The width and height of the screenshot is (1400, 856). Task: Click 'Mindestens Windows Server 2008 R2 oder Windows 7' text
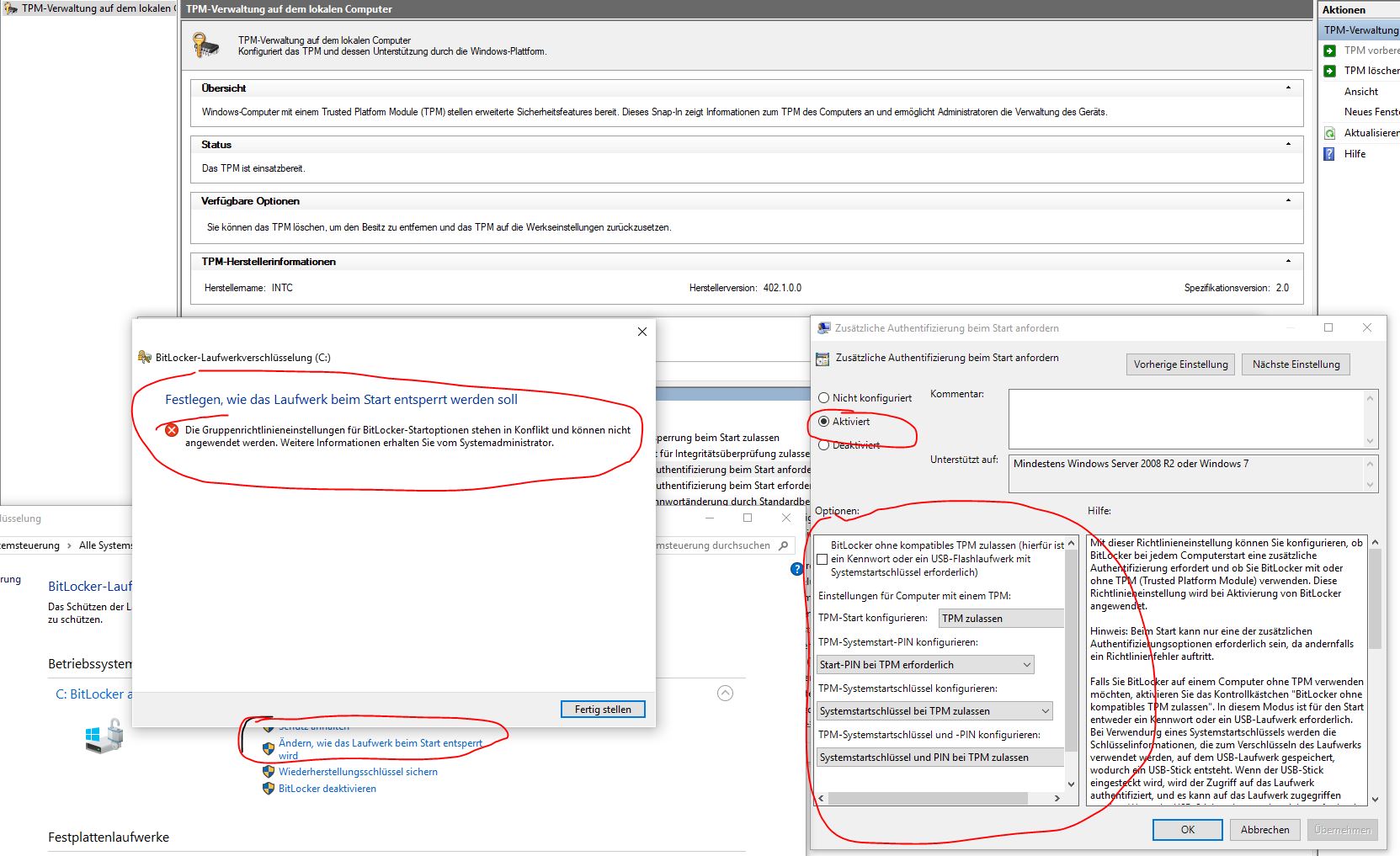click(1131, 464)
